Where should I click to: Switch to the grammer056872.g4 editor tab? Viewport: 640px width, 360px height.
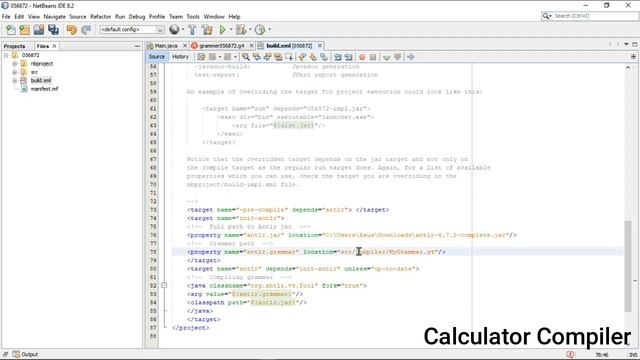pyautogui.click(x=222, y=46)
